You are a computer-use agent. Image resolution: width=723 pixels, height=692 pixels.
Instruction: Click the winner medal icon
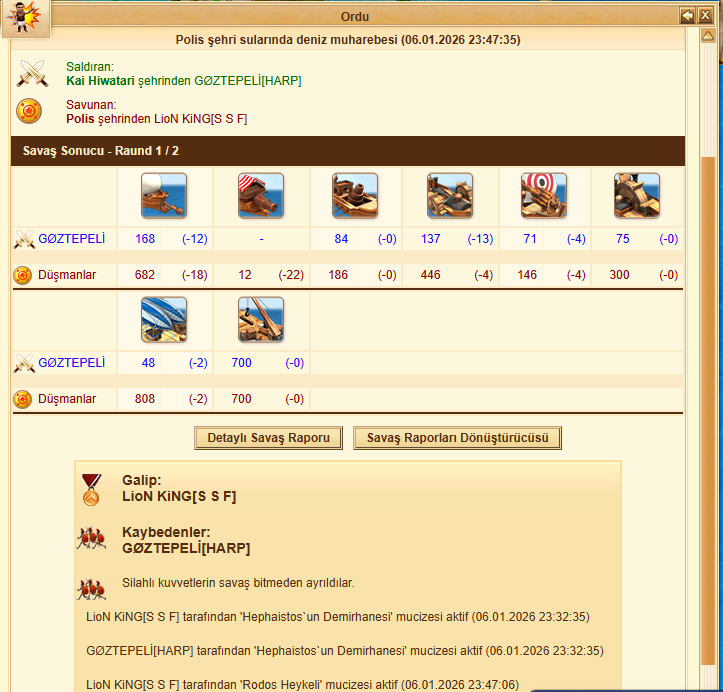tap(91, 490)
